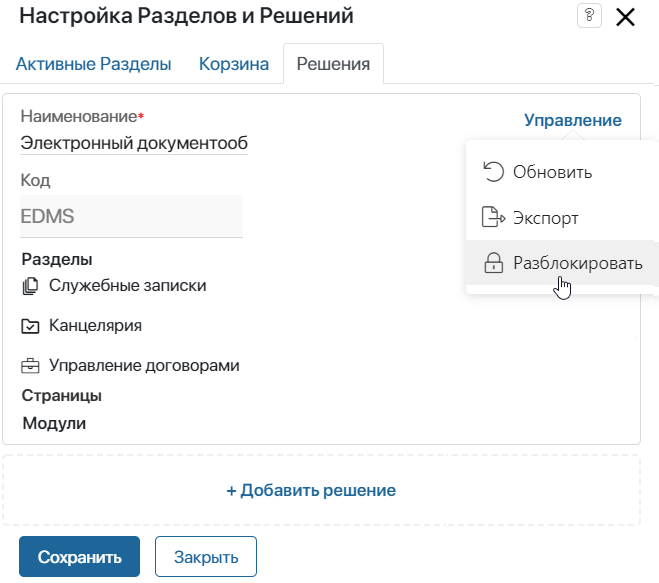This screenshot has height=583, width=659.
Task: Click the Служебные записки documents icon
Action: point(30,286)
